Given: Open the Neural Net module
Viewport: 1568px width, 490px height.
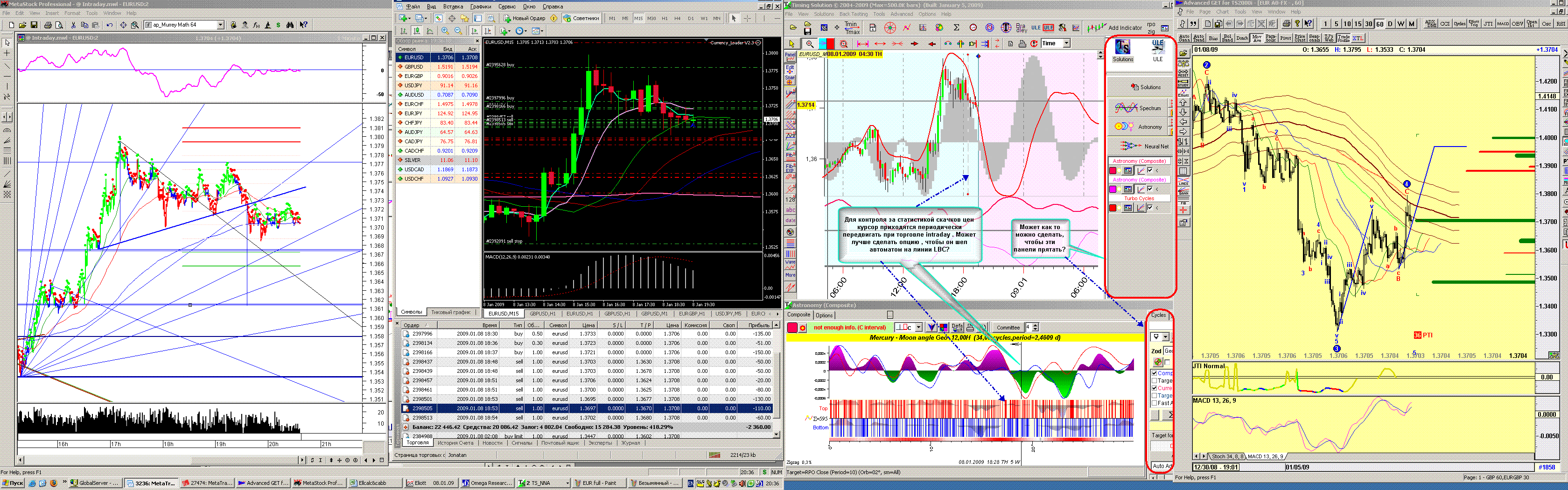Looking at the screenshot, I should pyautogui.click(x=1144, y=146).
